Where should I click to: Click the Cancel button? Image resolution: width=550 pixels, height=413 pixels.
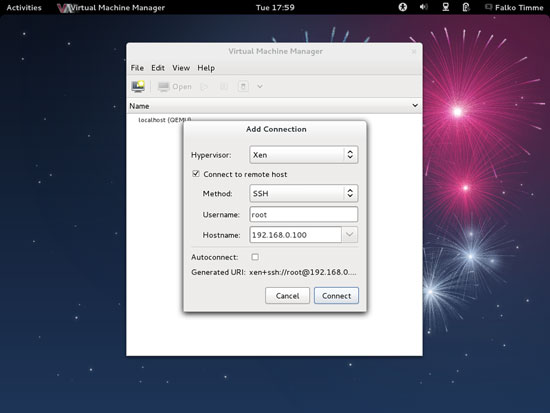287,296
